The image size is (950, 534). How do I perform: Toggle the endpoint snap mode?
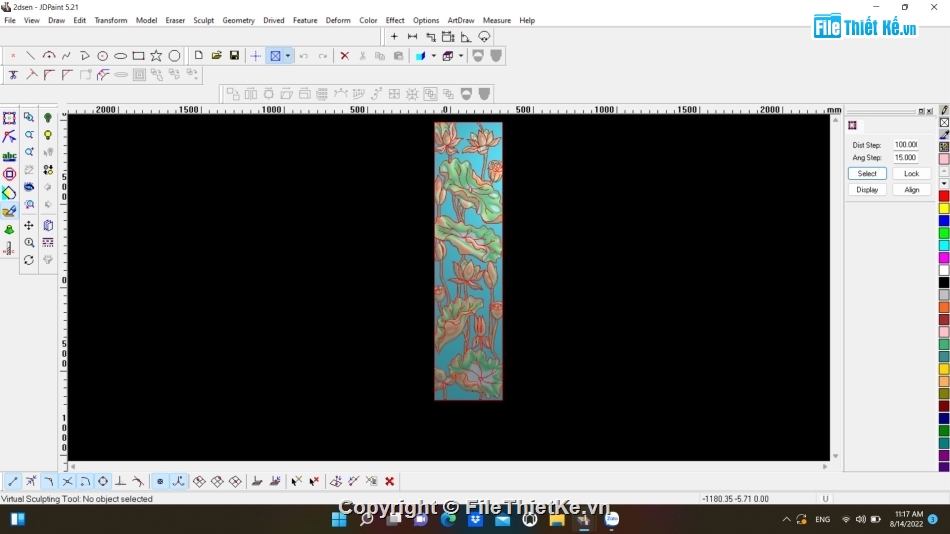pos(13,481)
